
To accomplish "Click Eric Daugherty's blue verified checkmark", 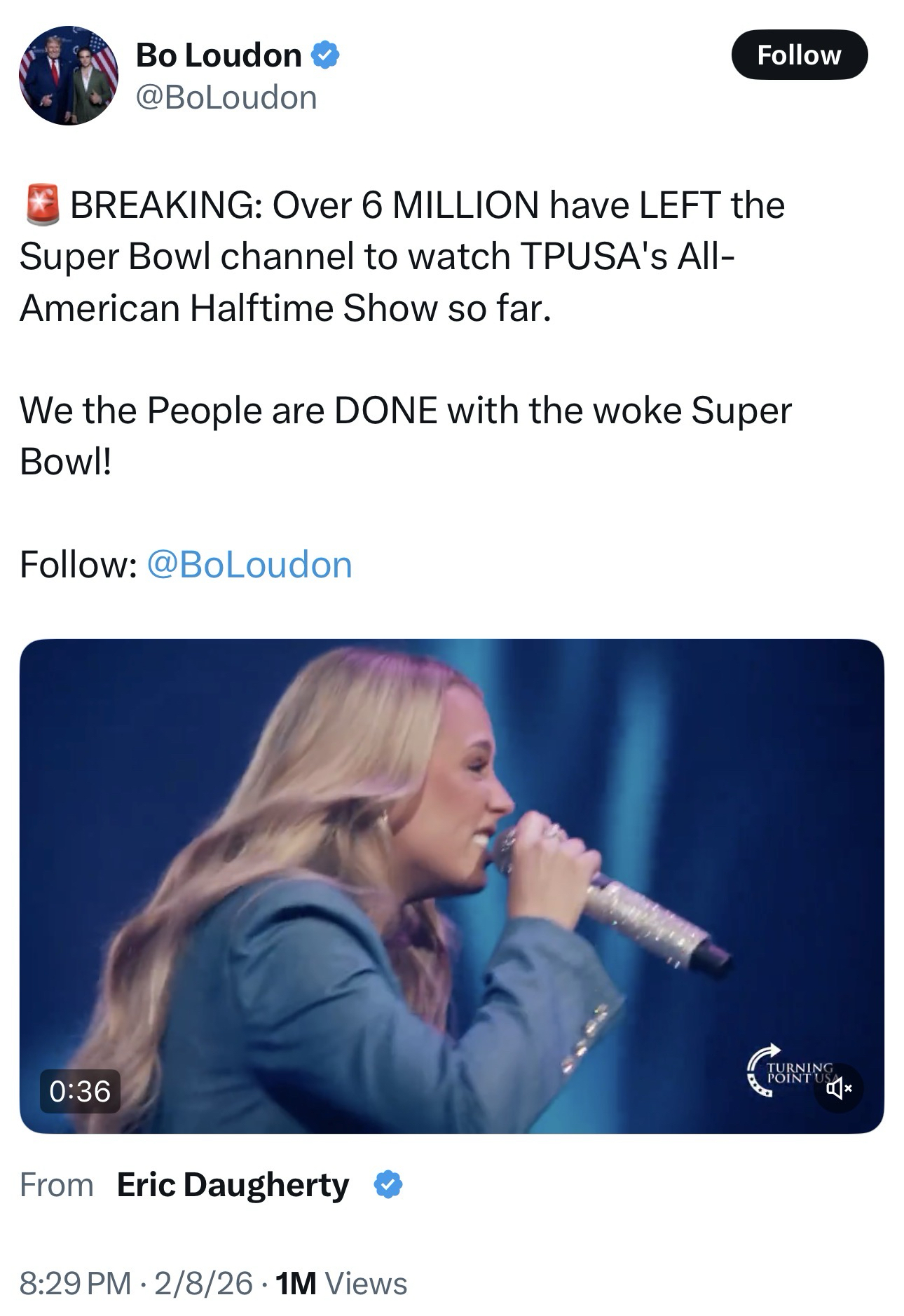I will point(388,1185).
